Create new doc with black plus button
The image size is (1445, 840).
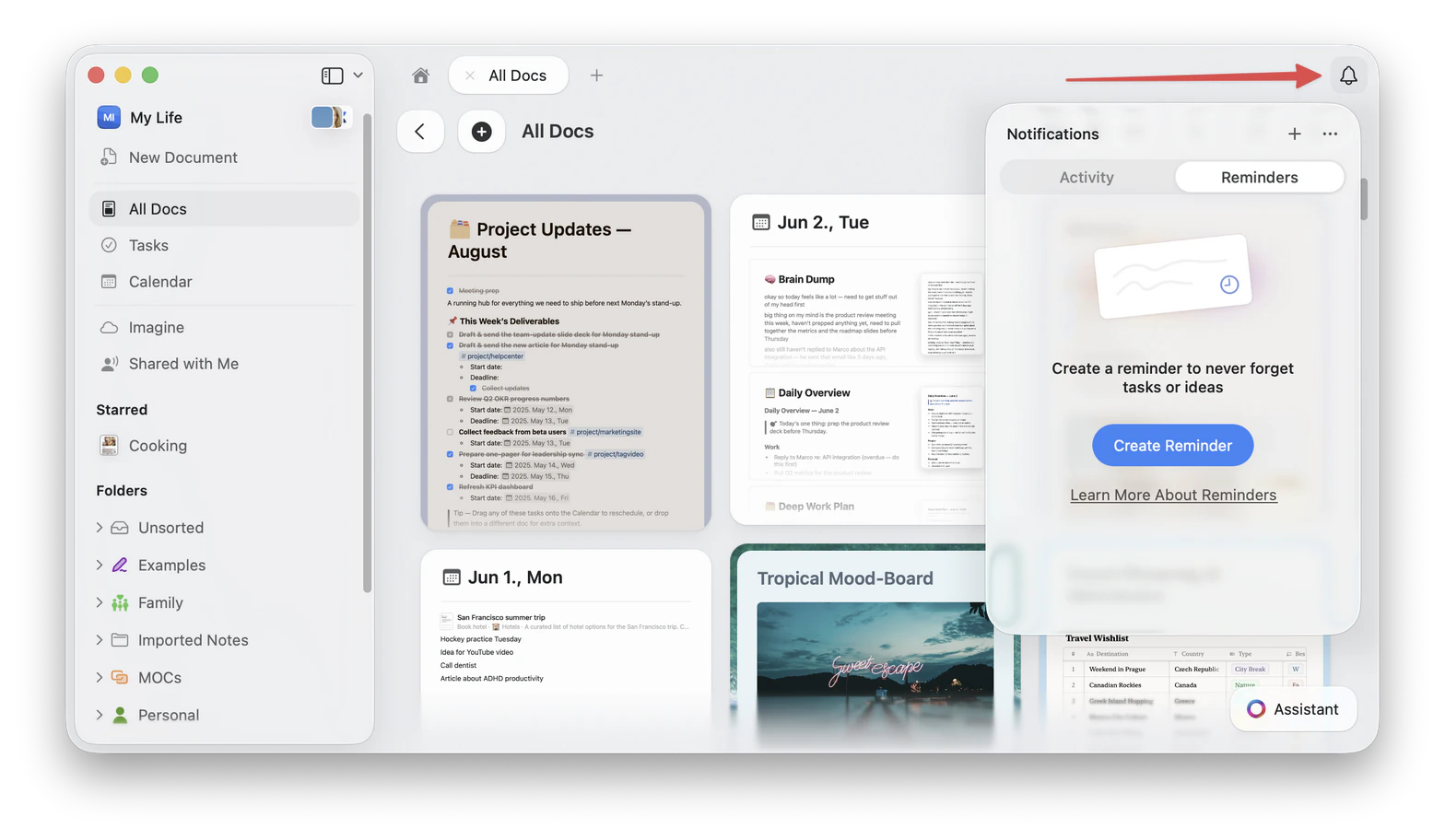pos(481,132)
